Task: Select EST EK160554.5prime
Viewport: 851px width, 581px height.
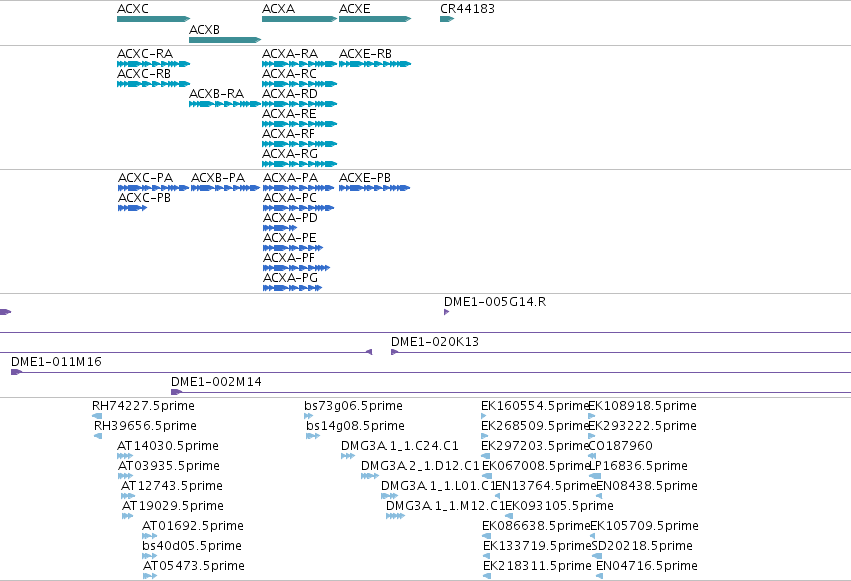Action: click(484, 416)
